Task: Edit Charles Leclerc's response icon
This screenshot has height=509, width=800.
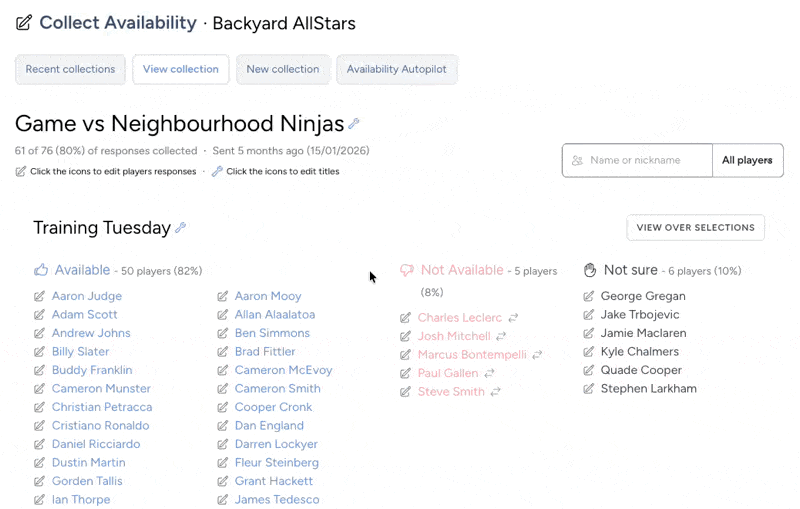Action: pos(405,318)
